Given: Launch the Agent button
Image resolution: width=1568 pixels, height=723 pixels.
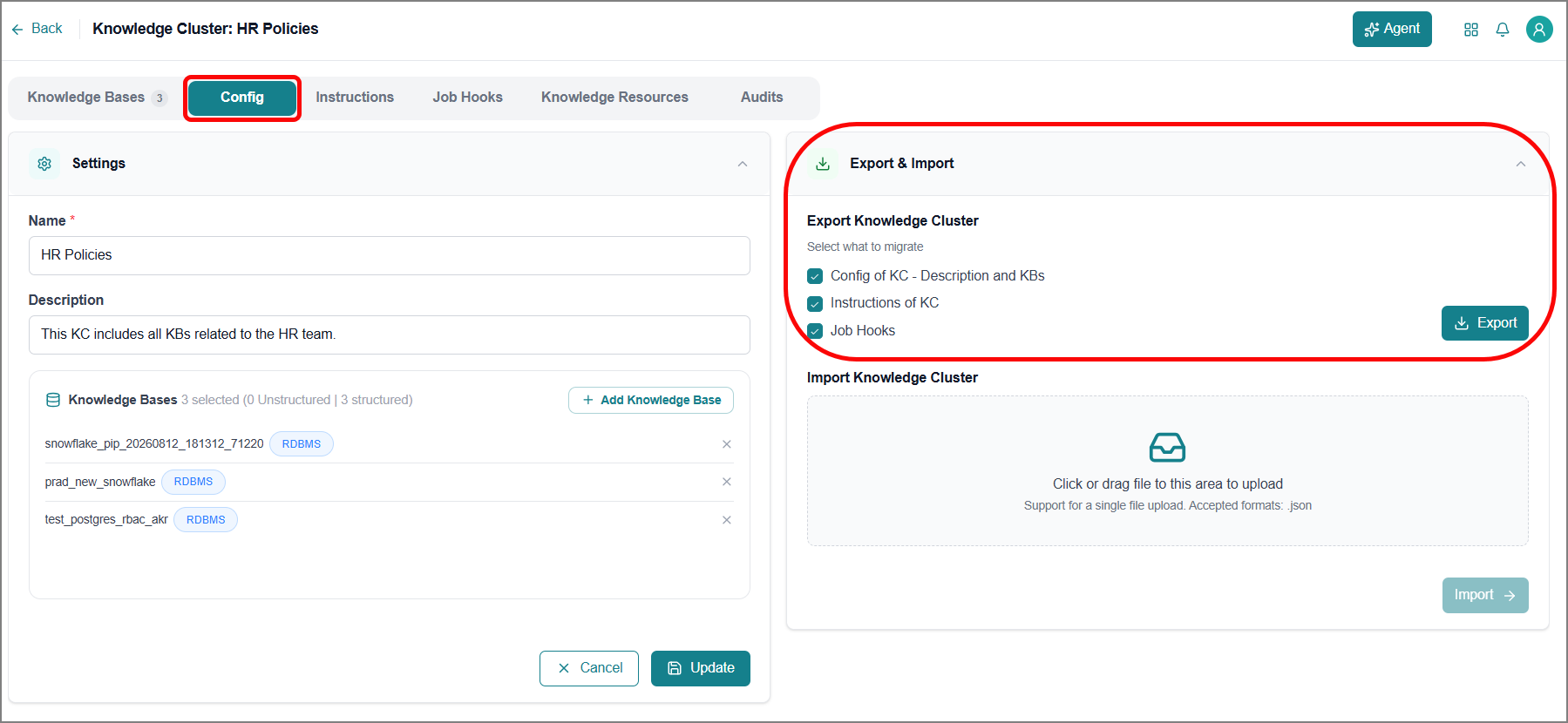Looking at the screenshot, I should tap(1392, 29).
